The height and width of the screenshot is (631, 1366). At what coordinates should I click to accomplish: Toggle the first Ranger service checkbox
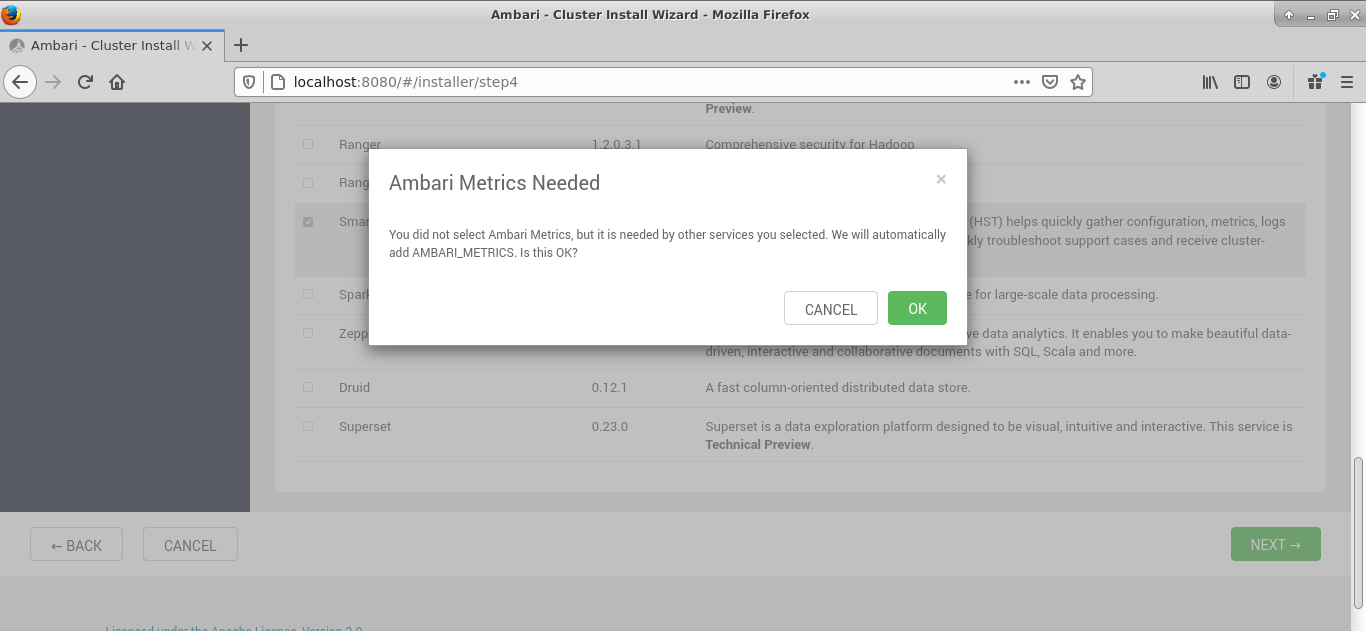[308, 144]
